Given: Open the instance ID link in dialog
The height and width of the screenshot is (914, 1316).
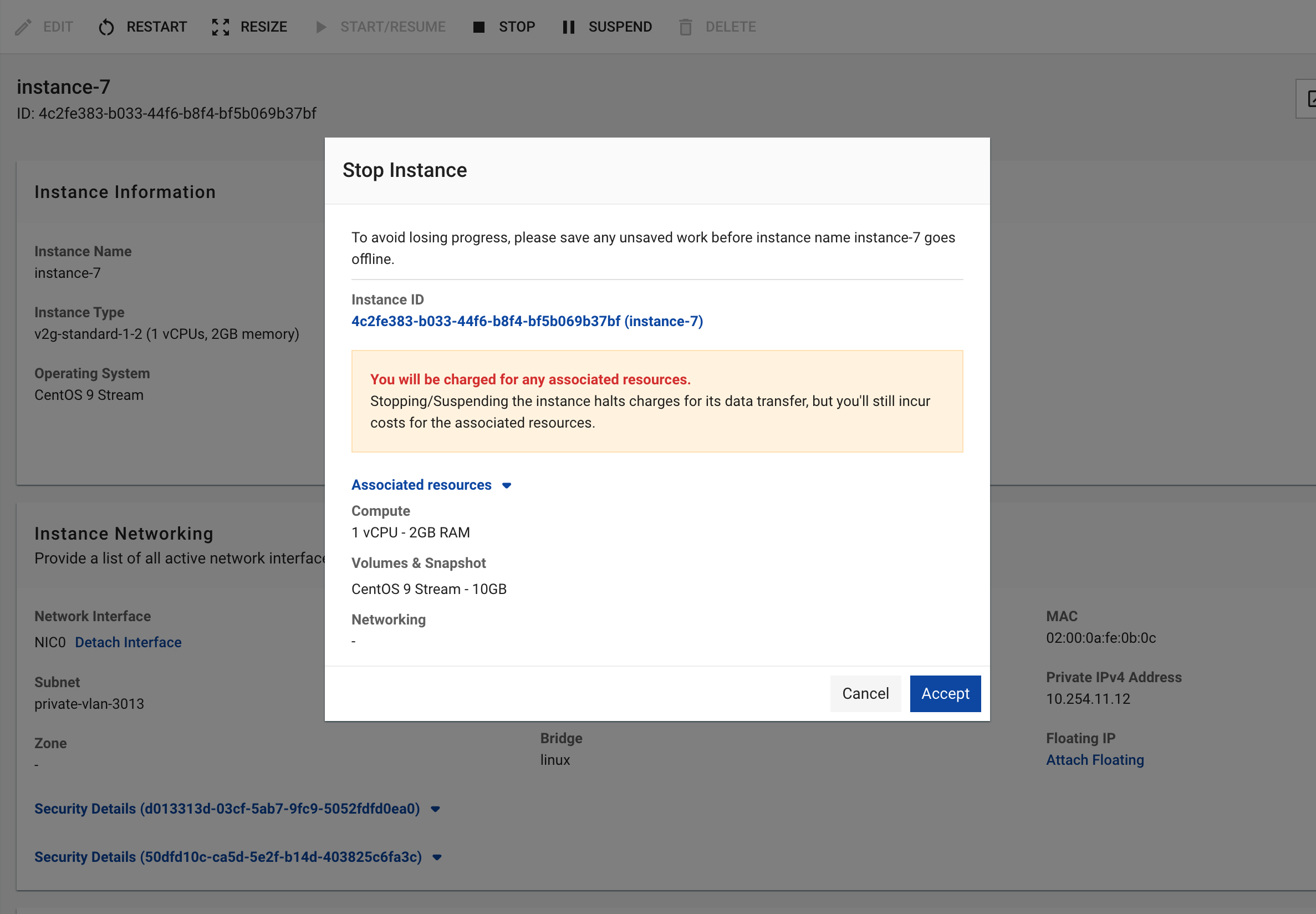Looking at the screenshot, I should pyautogui.click(x=527, y=321).
